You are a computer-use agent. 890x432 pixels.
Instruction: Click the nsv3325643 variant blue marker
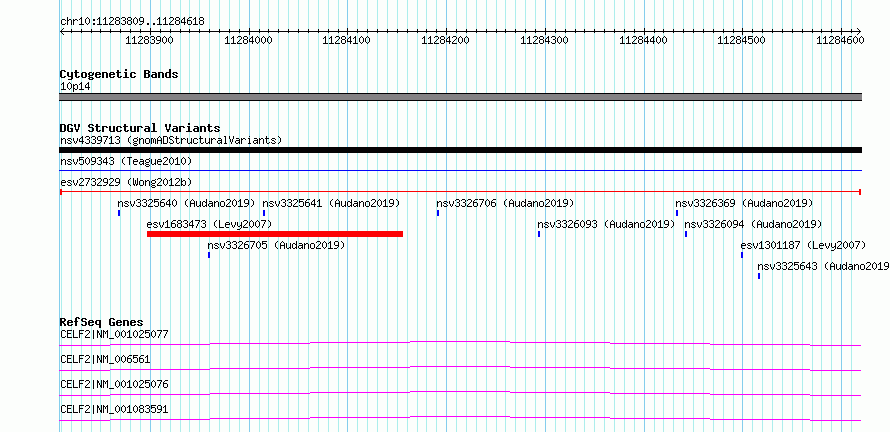(759, 276)
